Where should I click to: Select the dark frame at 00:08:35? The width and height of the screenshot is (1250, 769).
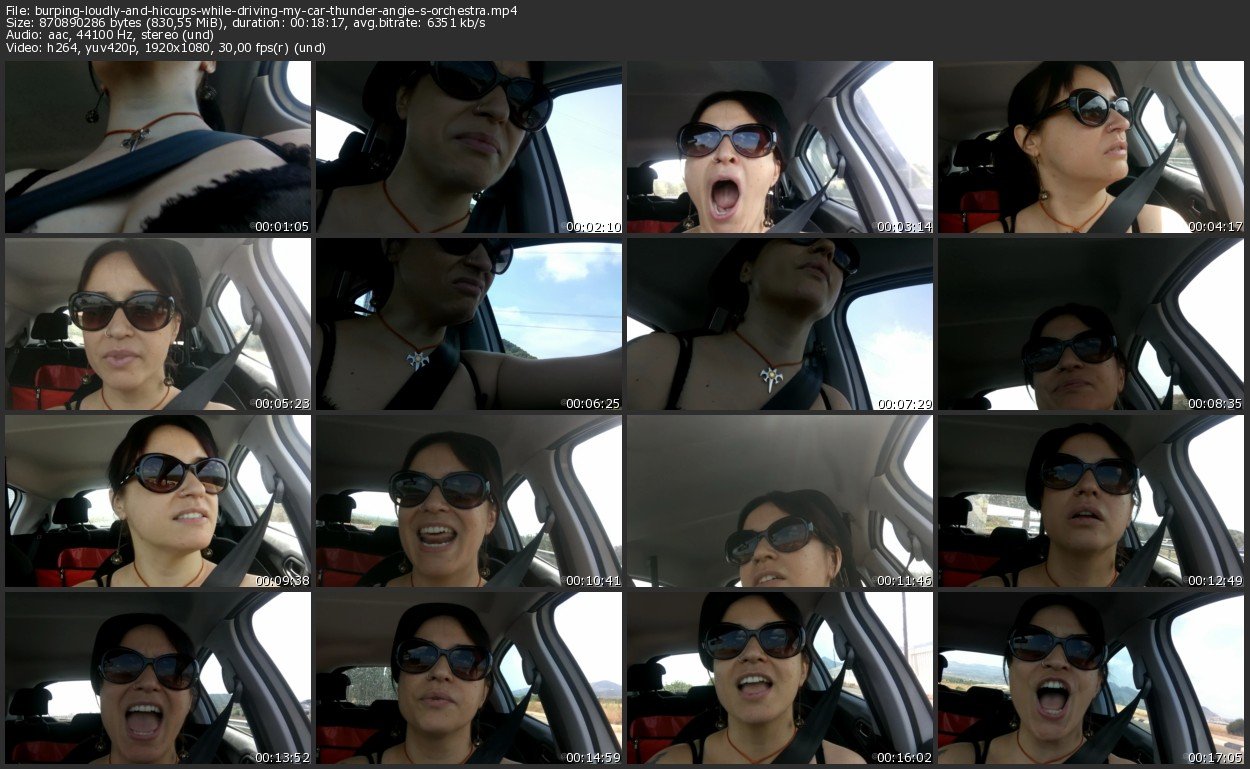coord(1090,324)
